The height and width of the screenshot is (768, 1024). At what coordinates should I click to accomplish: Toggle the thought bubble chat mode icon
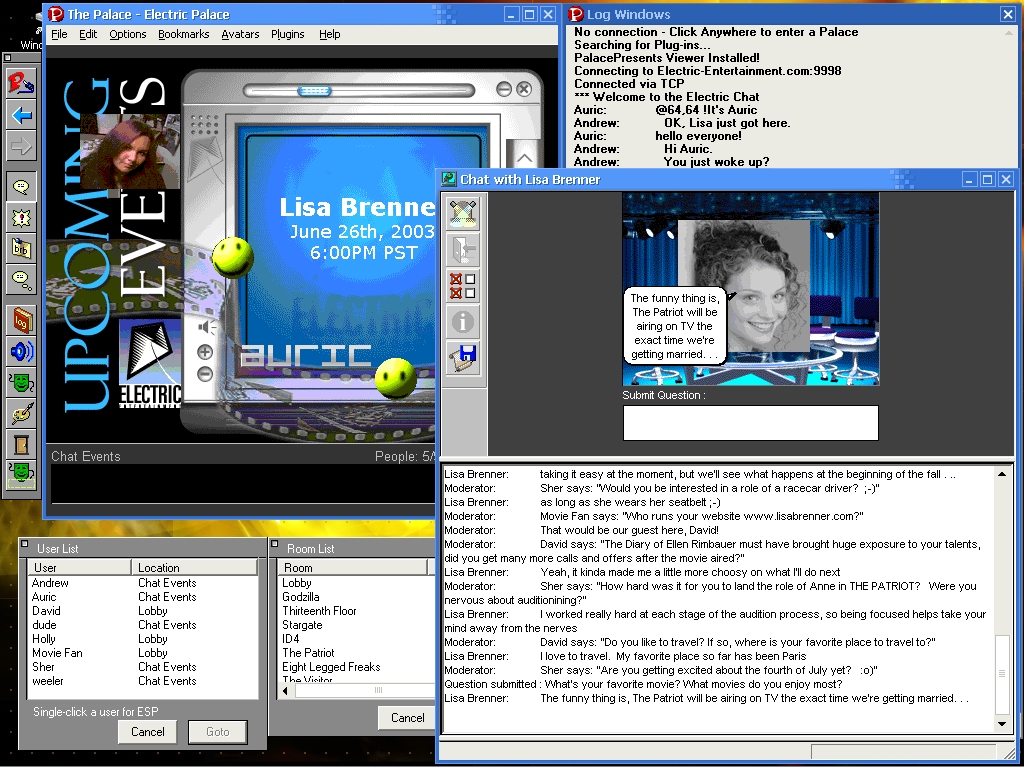click(x=21, y=279)
